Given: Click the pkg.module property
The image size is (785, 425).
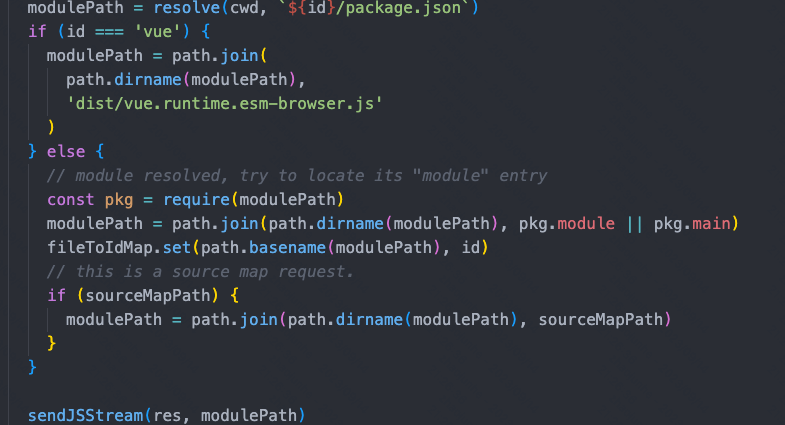Looking at the screenshot, I should pos(566,224).
